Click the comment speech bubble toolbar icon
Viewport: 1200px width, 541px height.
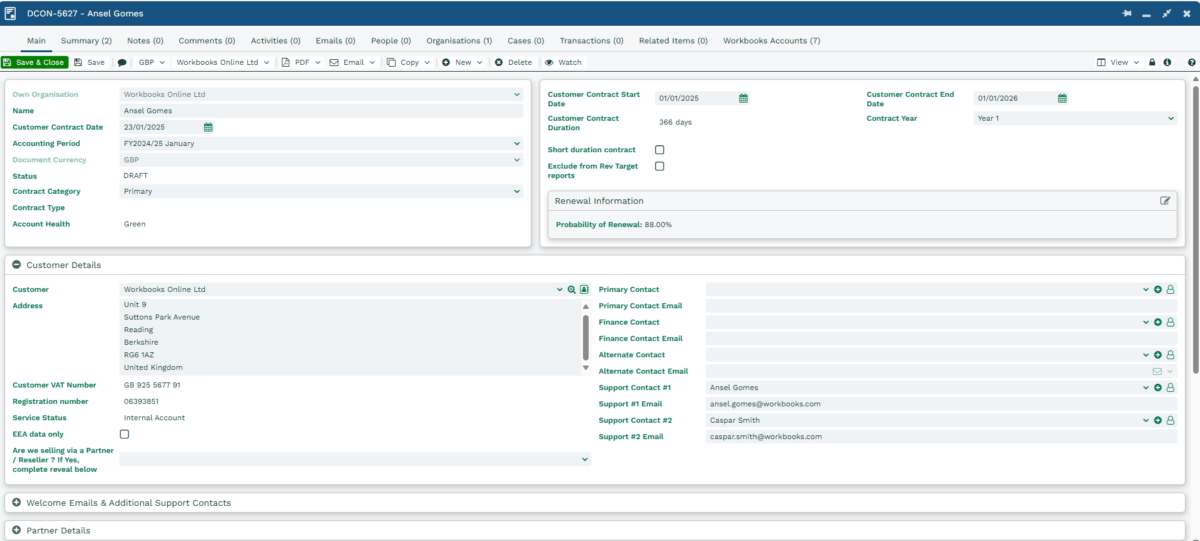[x=122, y=62]
